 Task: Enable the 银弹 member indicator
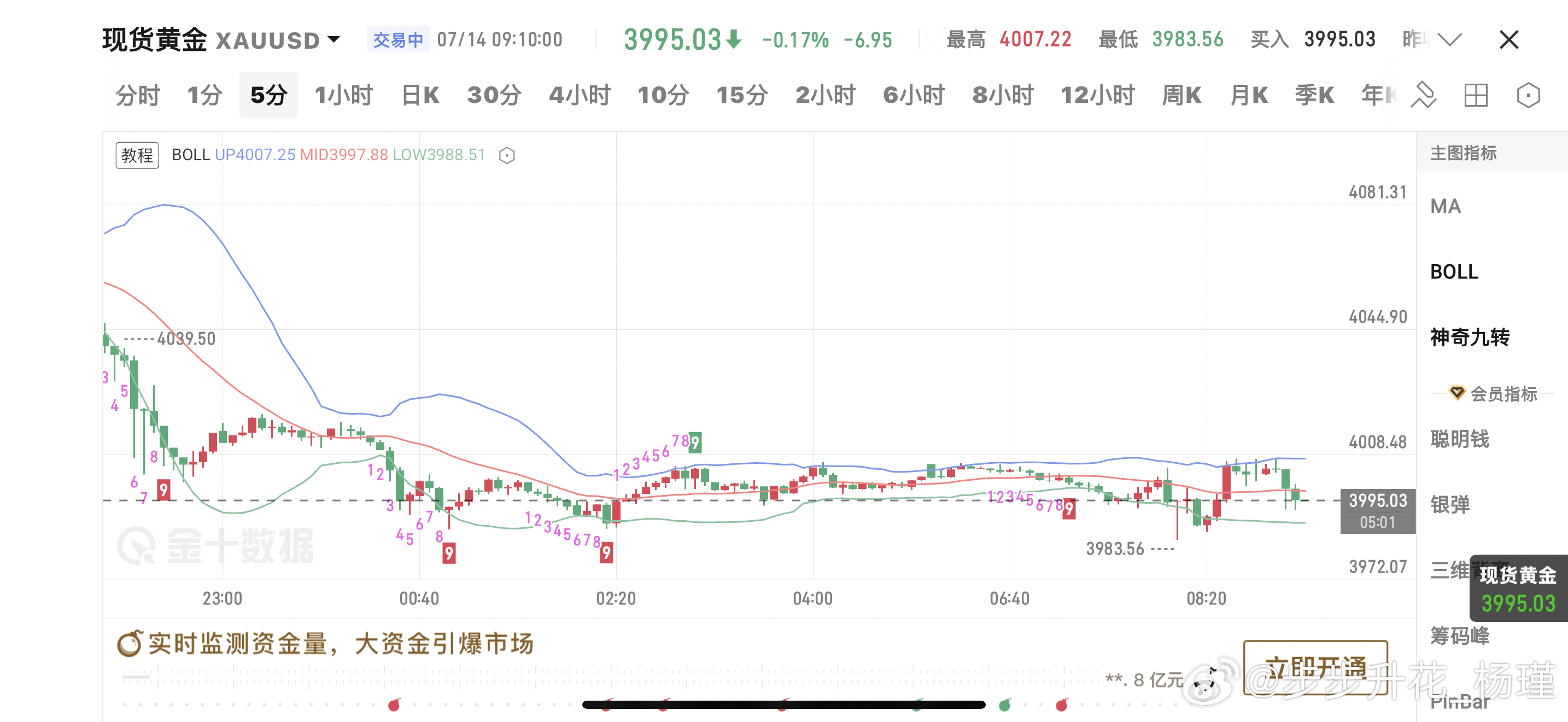1449,505
